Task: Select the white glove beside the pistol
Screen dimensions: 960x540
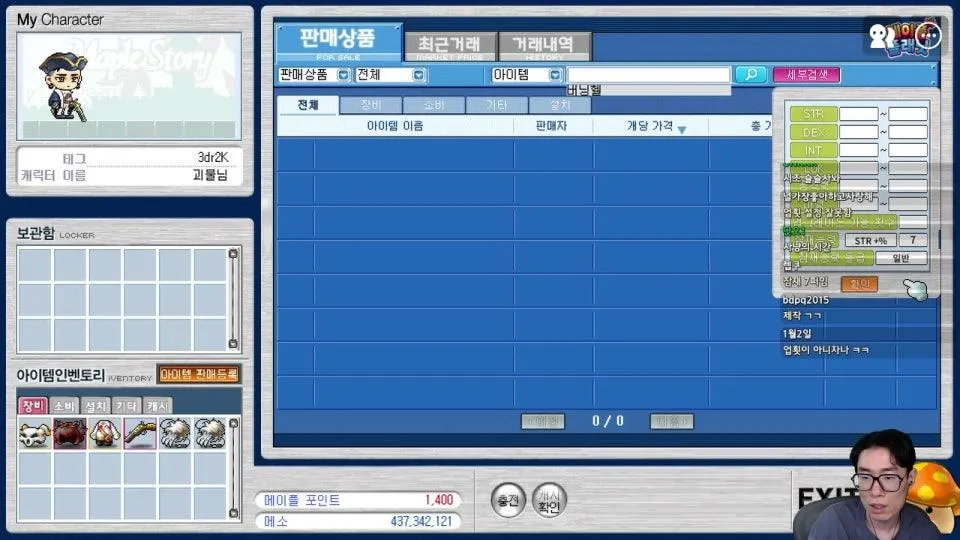Action: click(175, 433)
